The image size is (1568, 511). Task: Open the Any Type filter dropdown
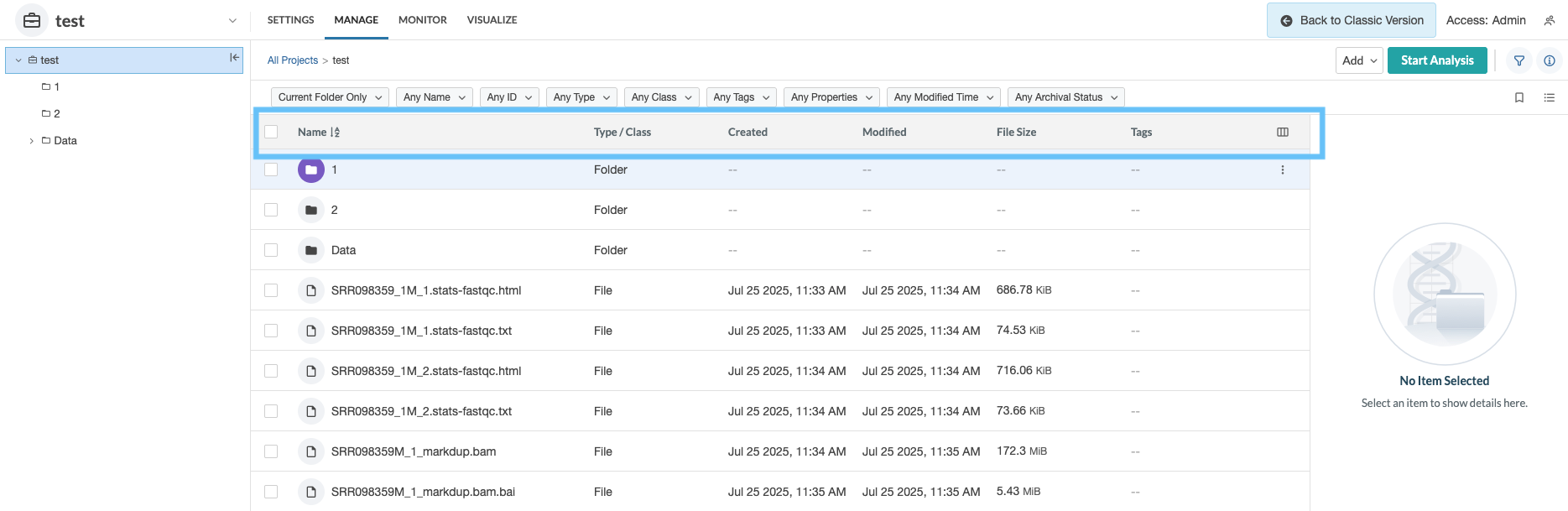581,97
